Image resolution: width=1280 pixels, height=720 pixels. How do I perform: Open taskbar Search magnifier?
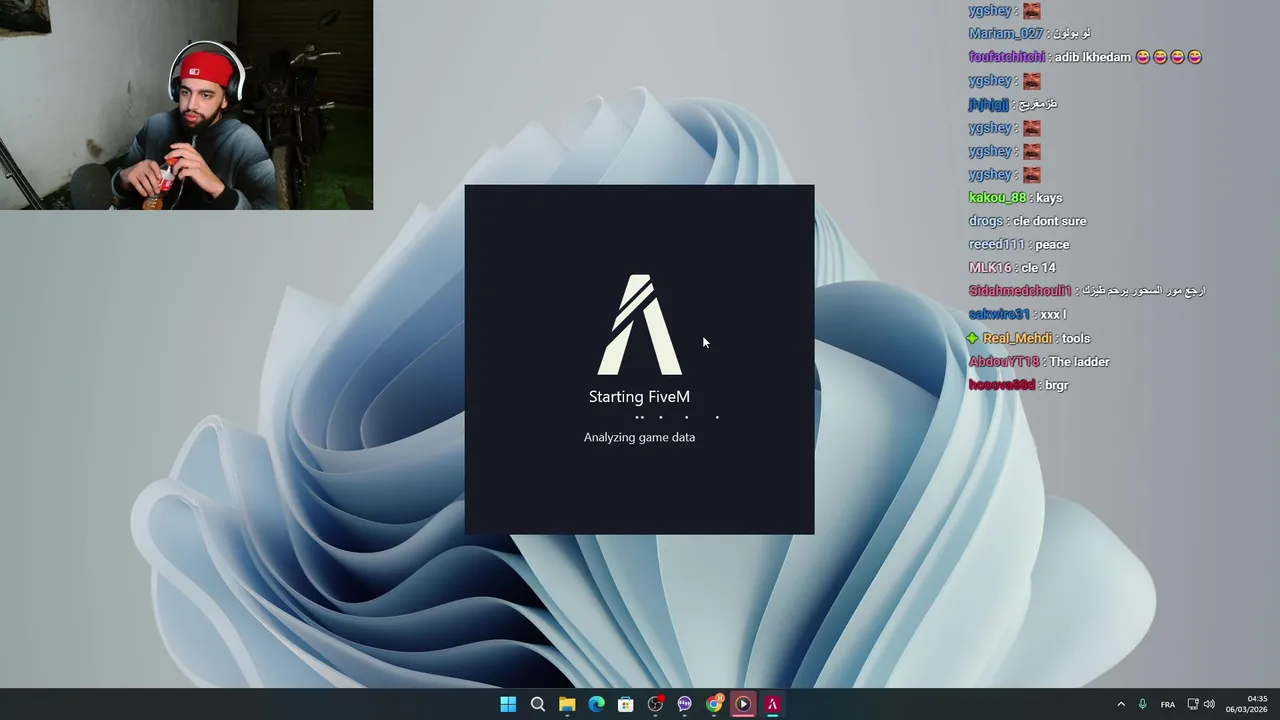coord(537,704)
